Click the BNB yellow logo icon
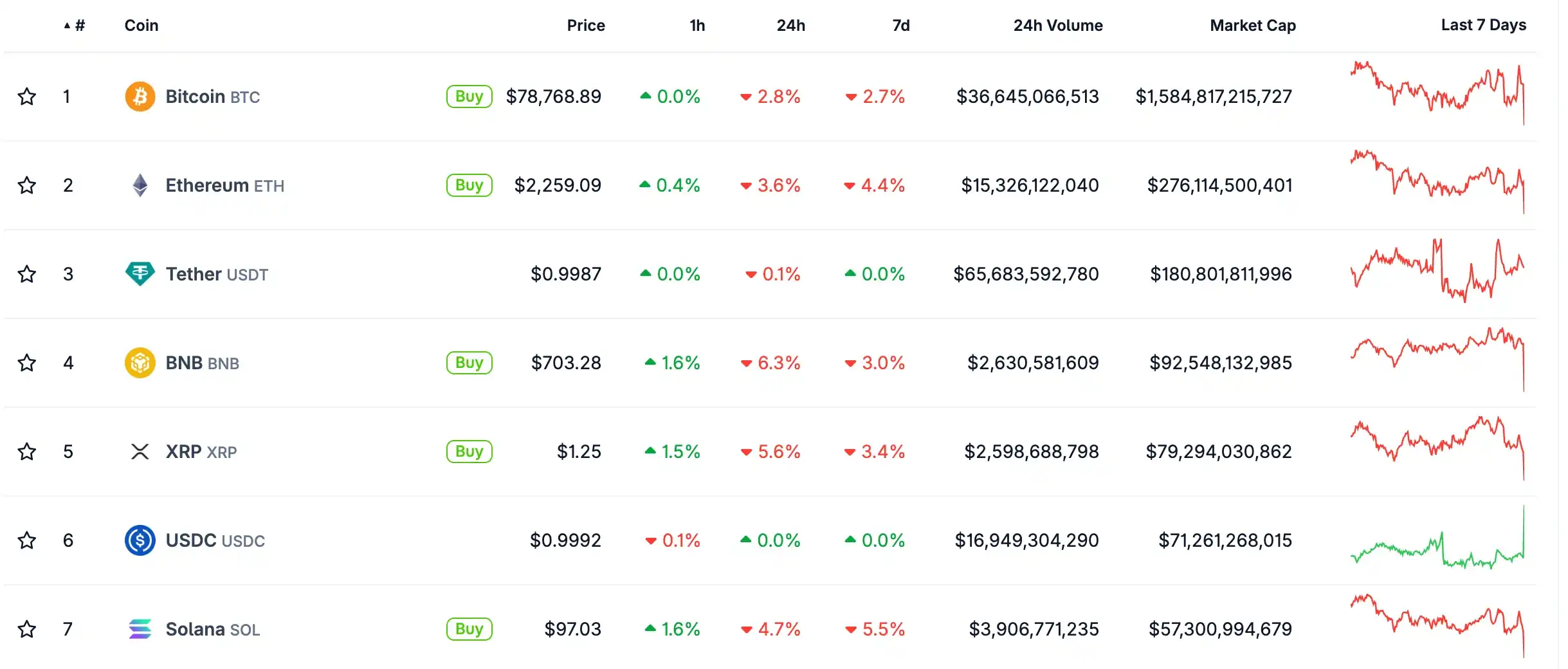 coord(140,363)
